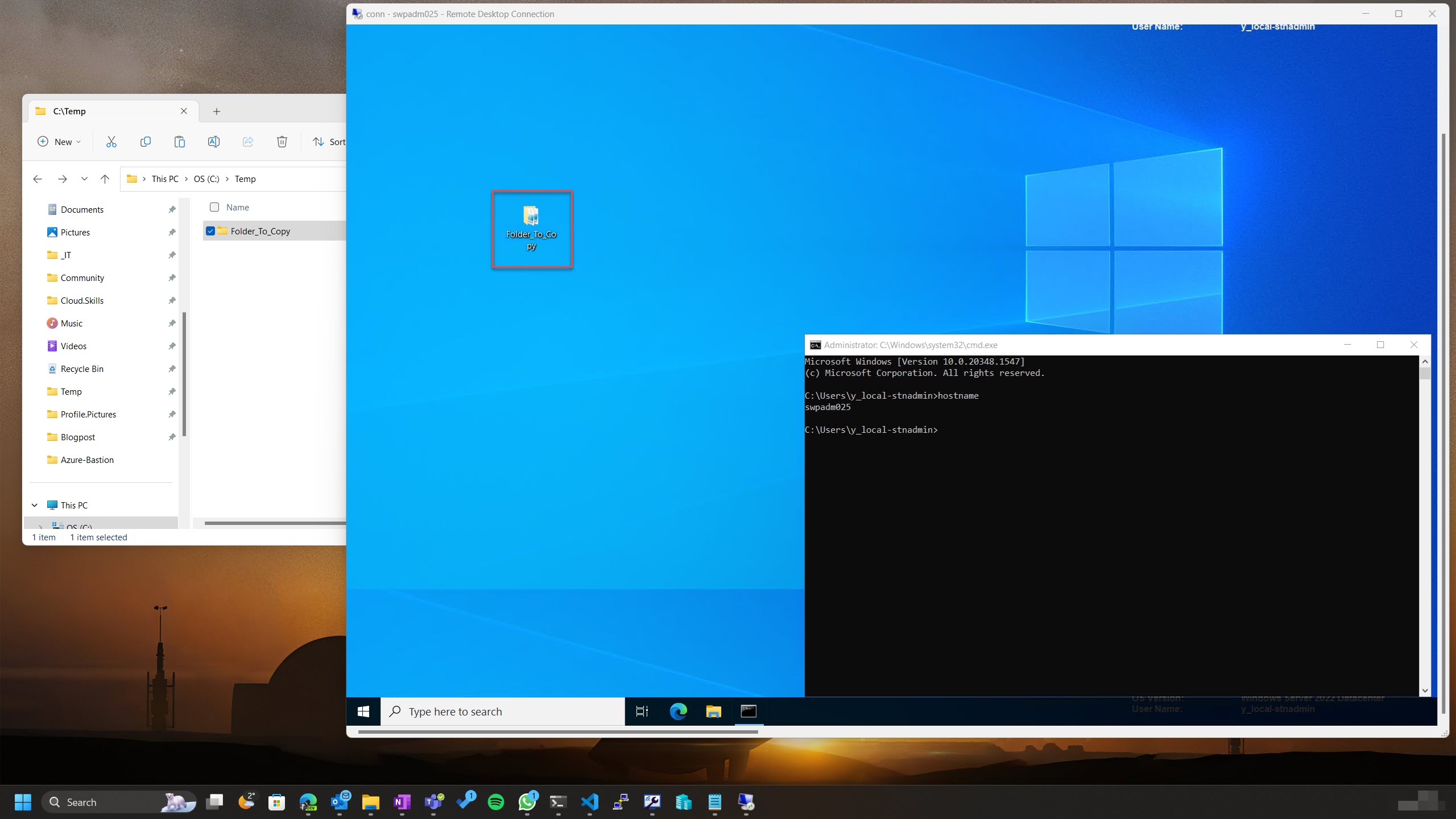Viewport: 1456px width, 819px height.
Task: Go back using Explorer's back arrow
Action: click(x=38, y=179)
